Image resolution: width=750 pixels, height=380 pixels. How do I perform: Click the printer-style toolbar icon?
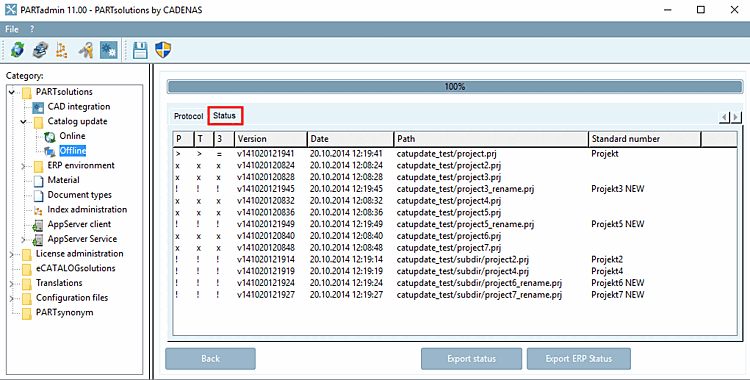coord(40,50)
